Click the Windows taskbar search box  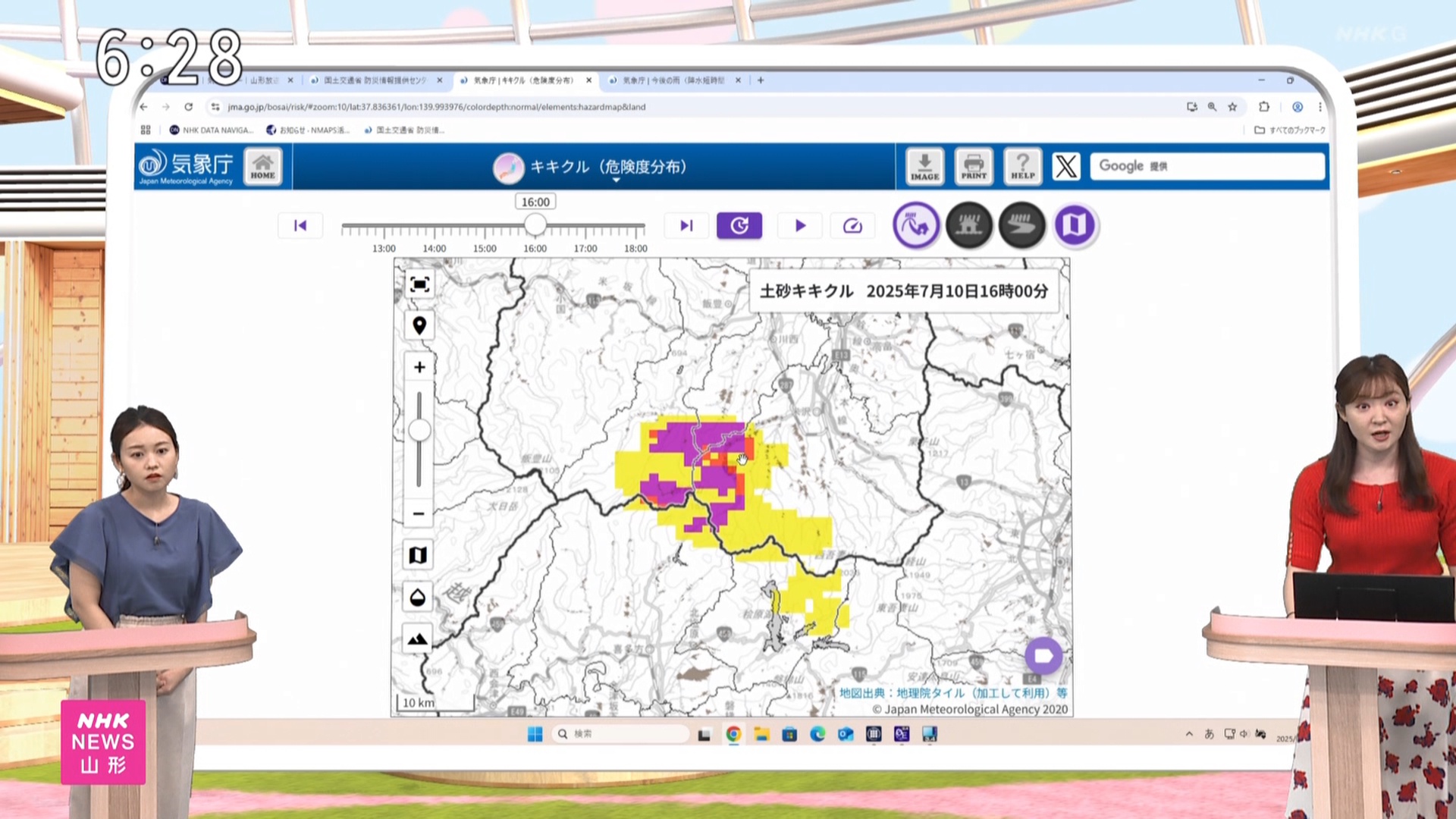click(621, 734)
